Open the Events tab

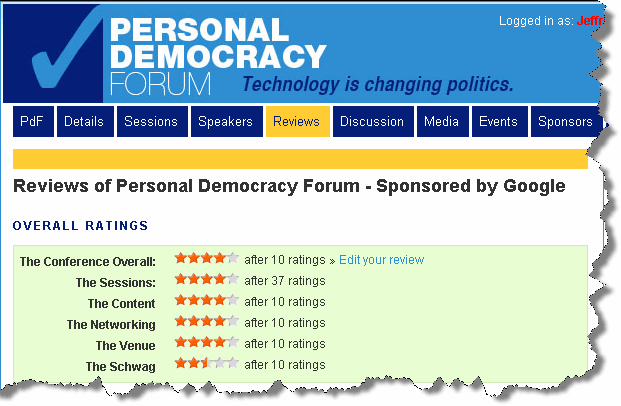498,122
